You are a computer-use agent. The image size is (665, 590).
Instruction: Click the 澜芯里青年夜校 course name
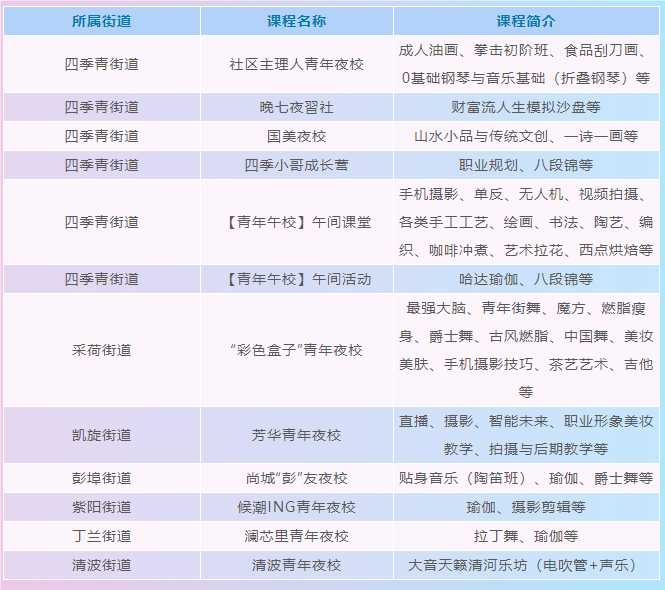pos(296,536)
